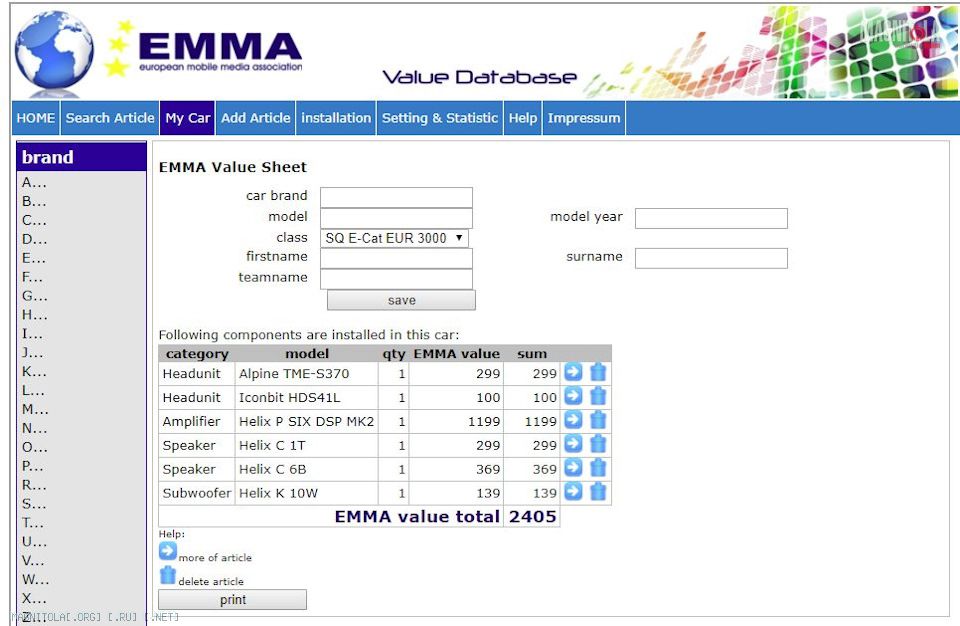Select brand letter O... in sidebar

[x=35, y=447]
